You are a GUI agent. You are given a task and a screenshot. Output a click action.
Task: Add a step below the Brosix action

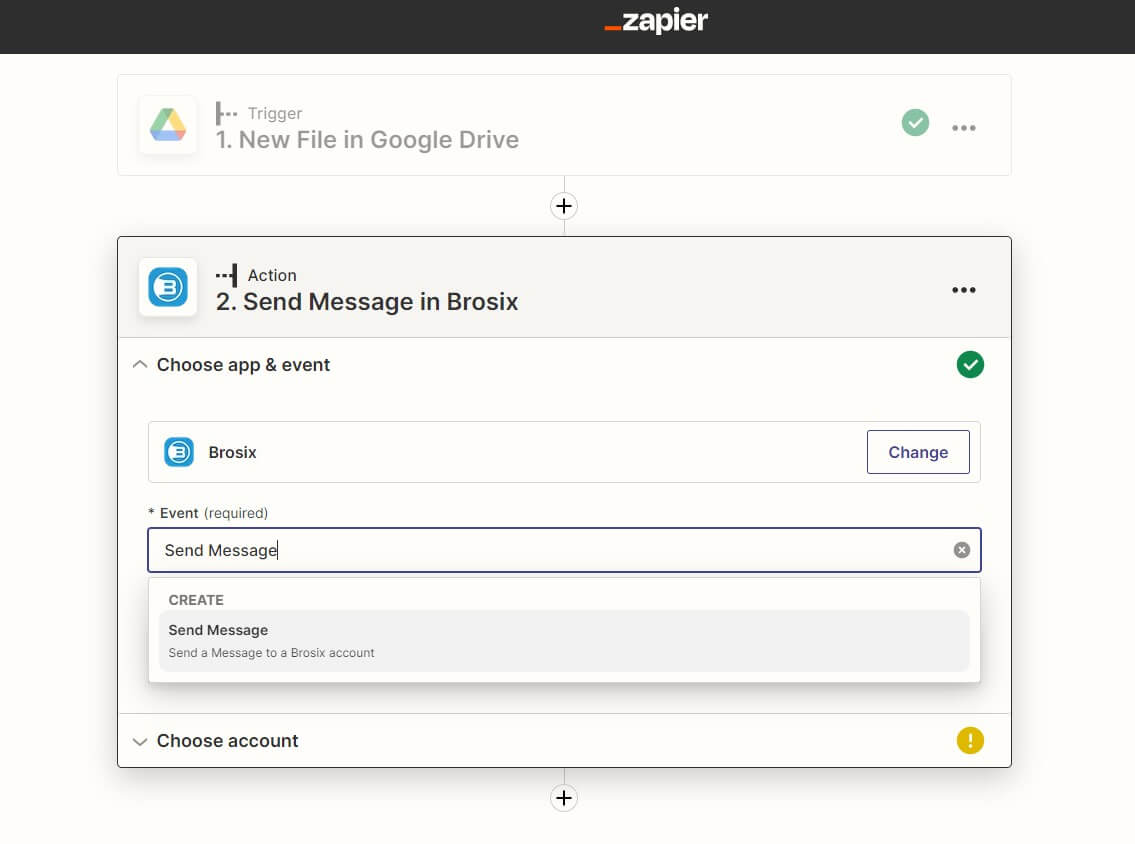tap(564, 798)
